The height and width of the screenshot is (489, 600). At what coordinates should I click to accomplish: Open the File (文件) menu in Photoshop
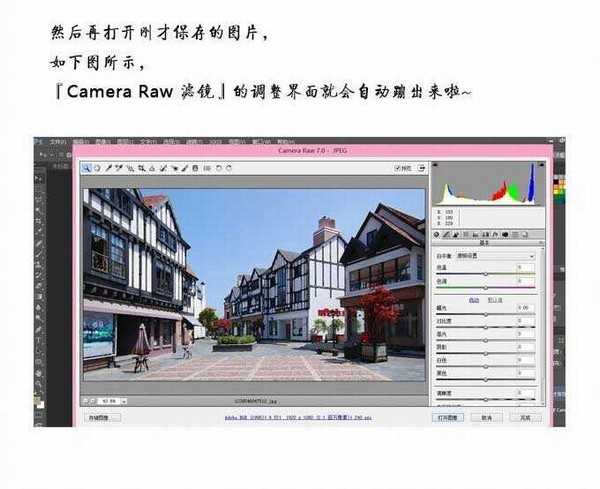56,142
